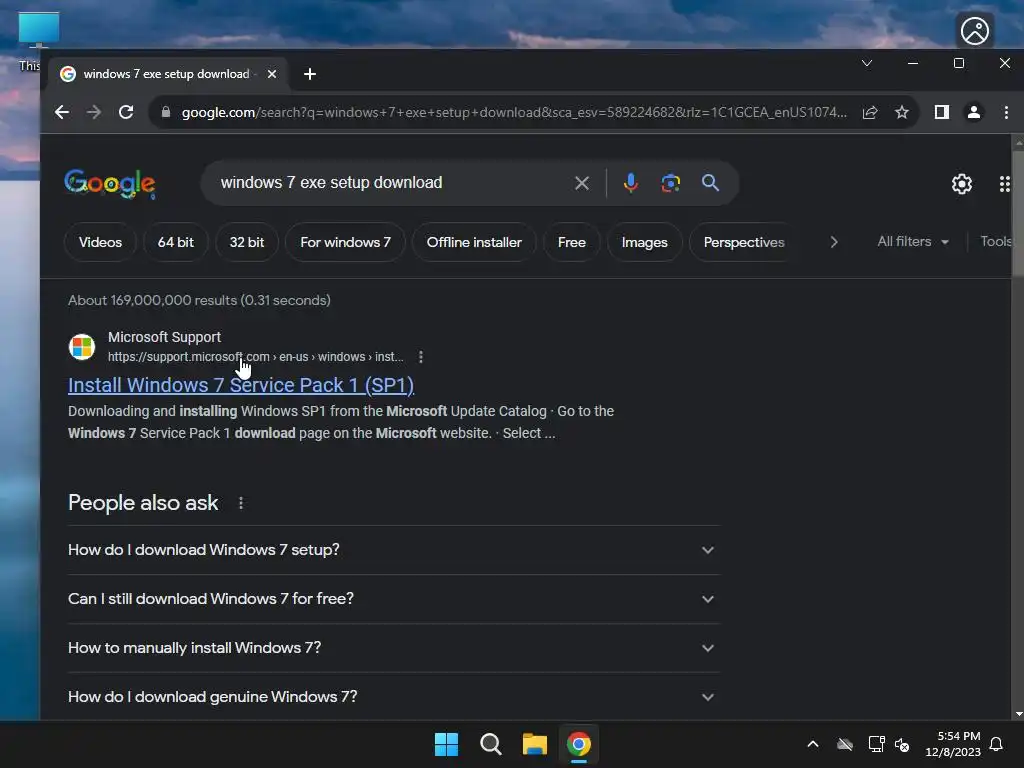The width and height of the screenshot is (1024, 768).
Task: Select the 64 bit filter chip
Action: (176, 242)
